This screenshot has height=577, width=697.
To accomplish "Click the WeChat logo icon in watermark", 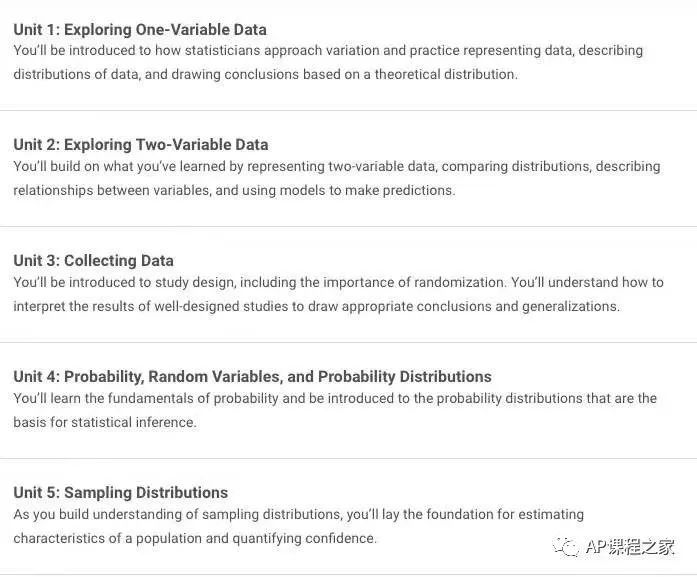I will point(565,547).
